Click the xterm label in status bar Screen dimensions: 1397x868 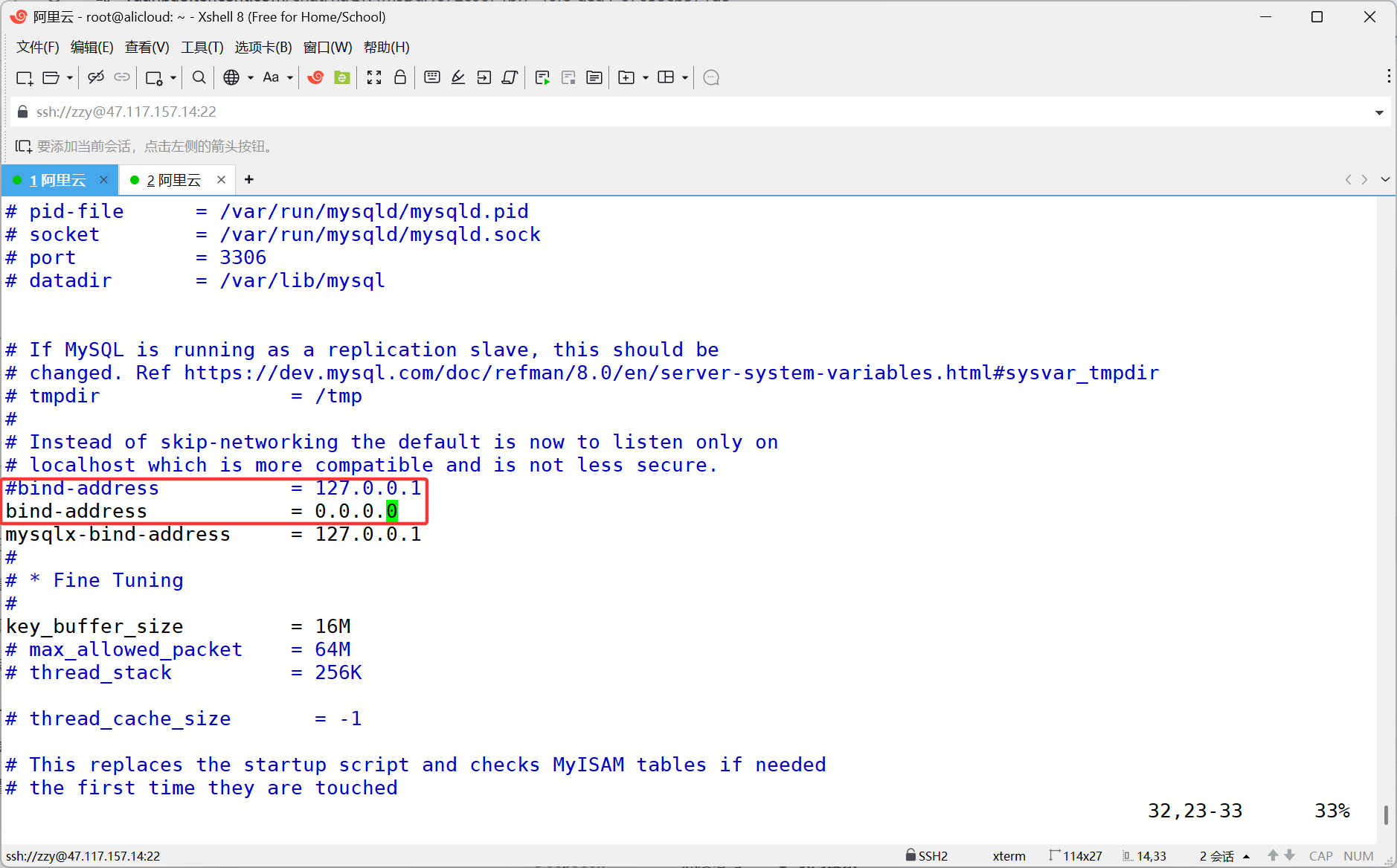(x=1009, y=856)
